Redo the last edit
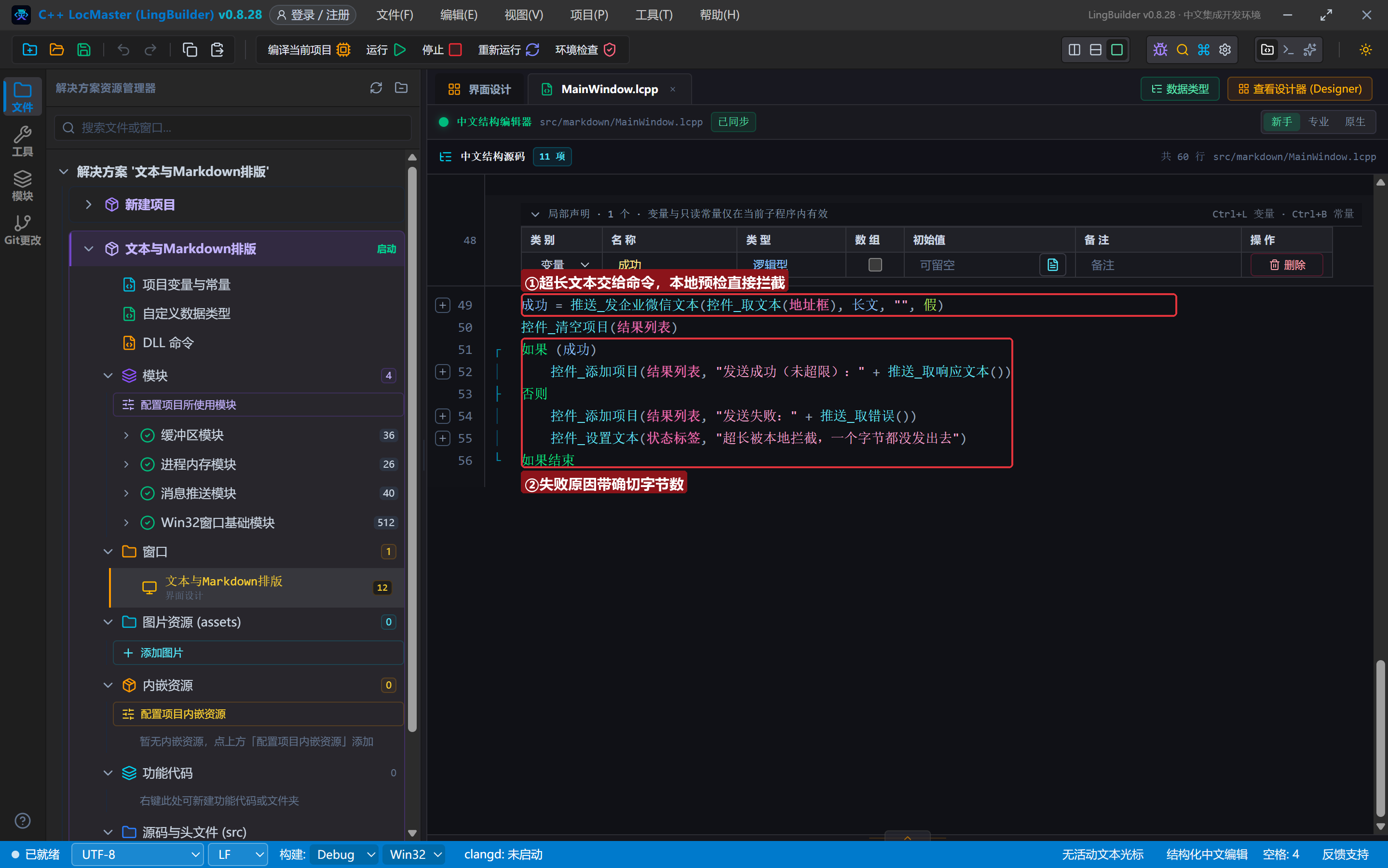The image size is (1388, 868). [150, 50]
